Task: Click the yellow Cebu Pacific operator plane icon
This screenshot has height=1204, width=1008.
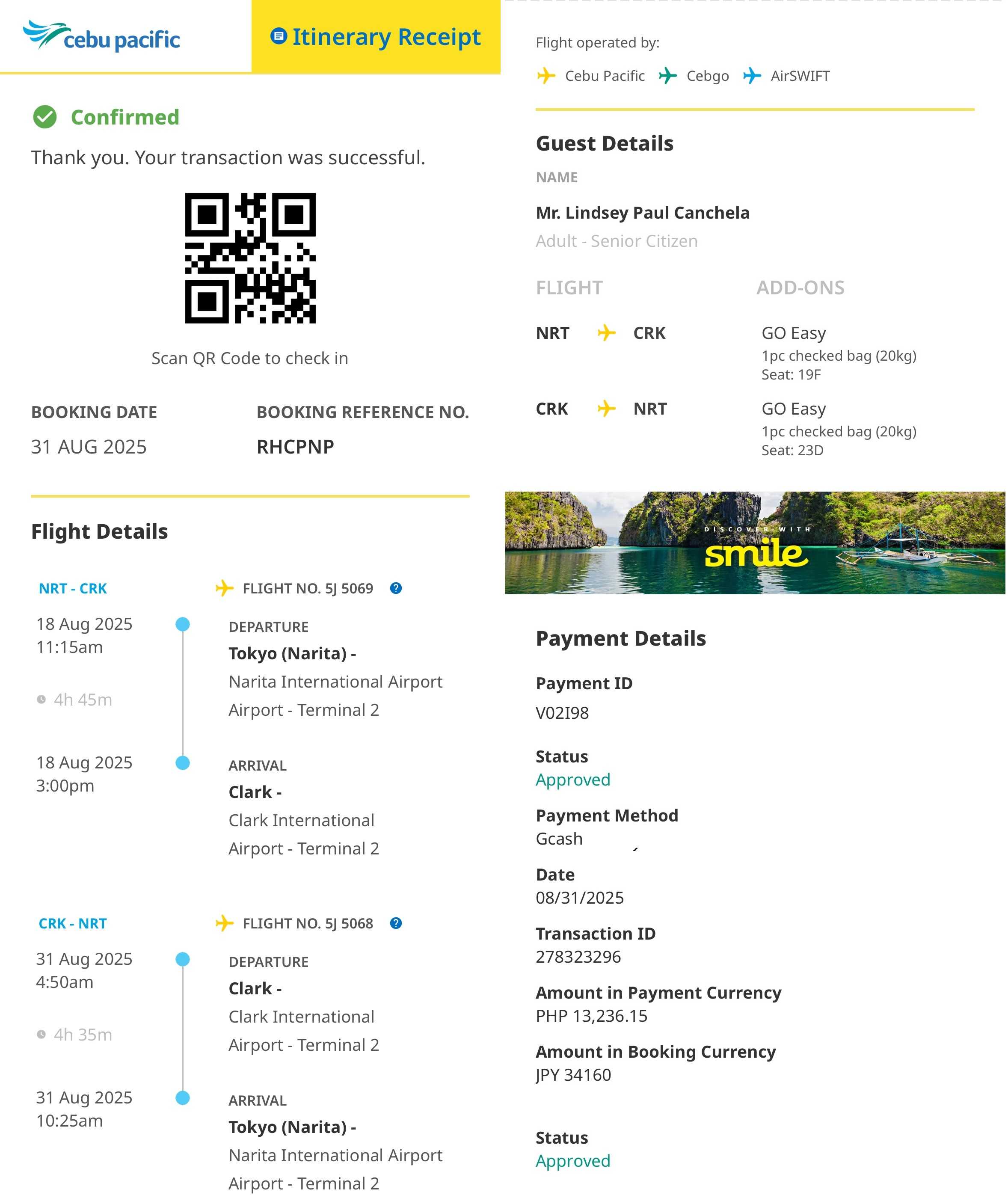Action: tap(546, 76)
